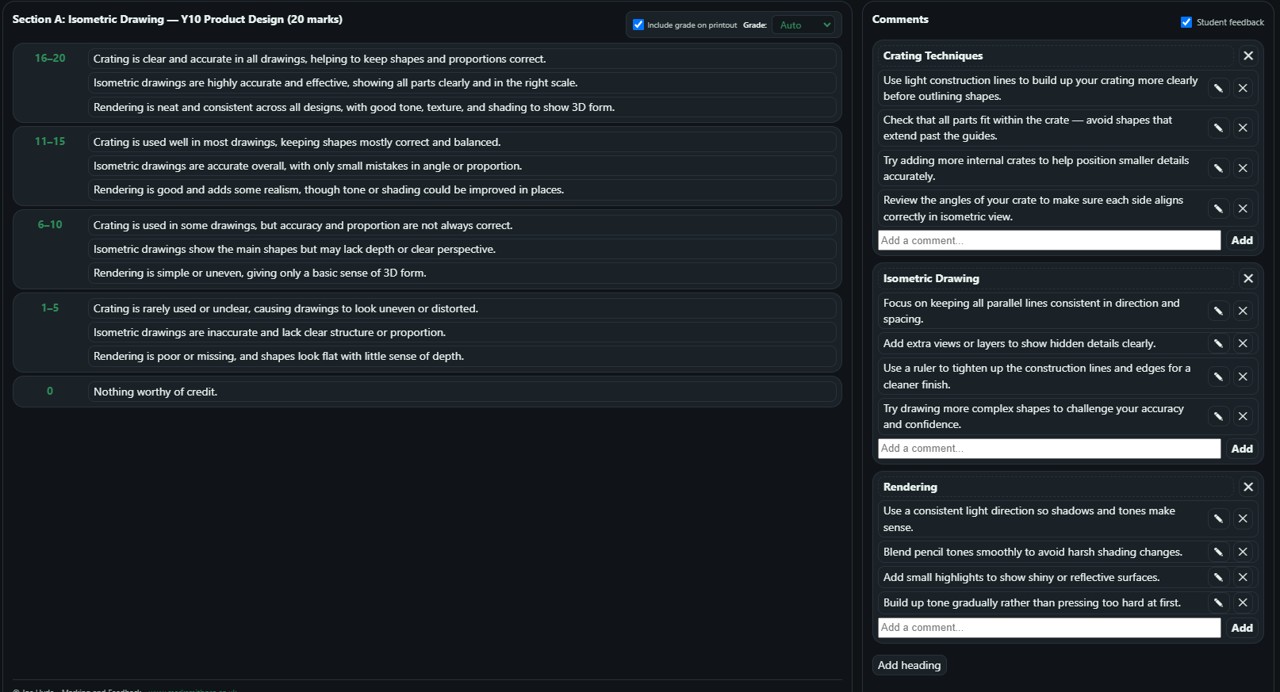Edit the 'Blend pencil tones smoothly' comment
The height and width of the screenshot is (692, 1280).
pos(1218,552)
